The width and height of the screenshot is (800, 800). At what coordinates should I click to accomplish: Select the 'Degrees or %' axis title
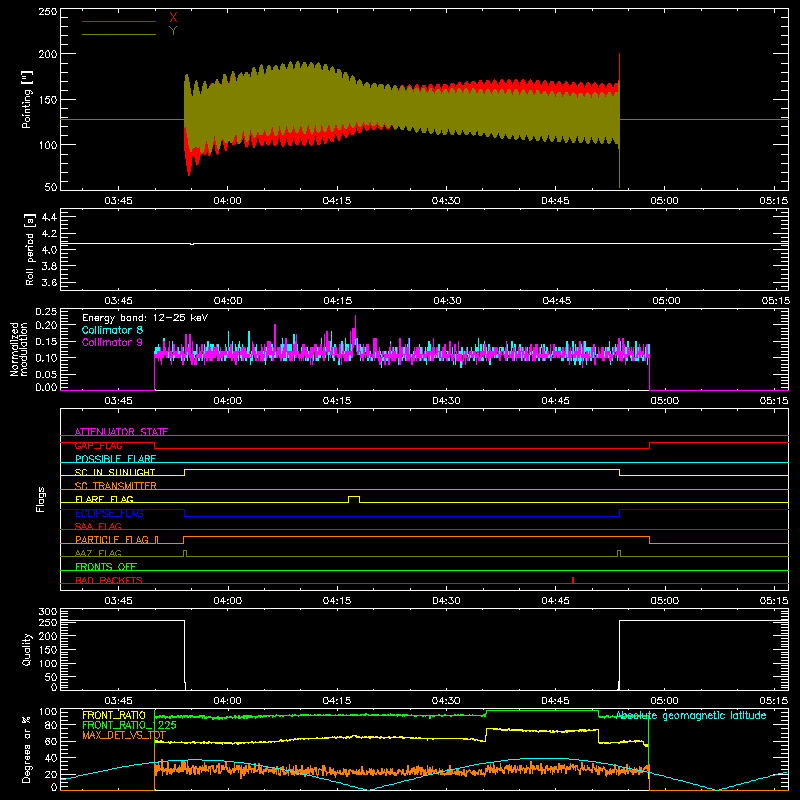coord(27,749)
